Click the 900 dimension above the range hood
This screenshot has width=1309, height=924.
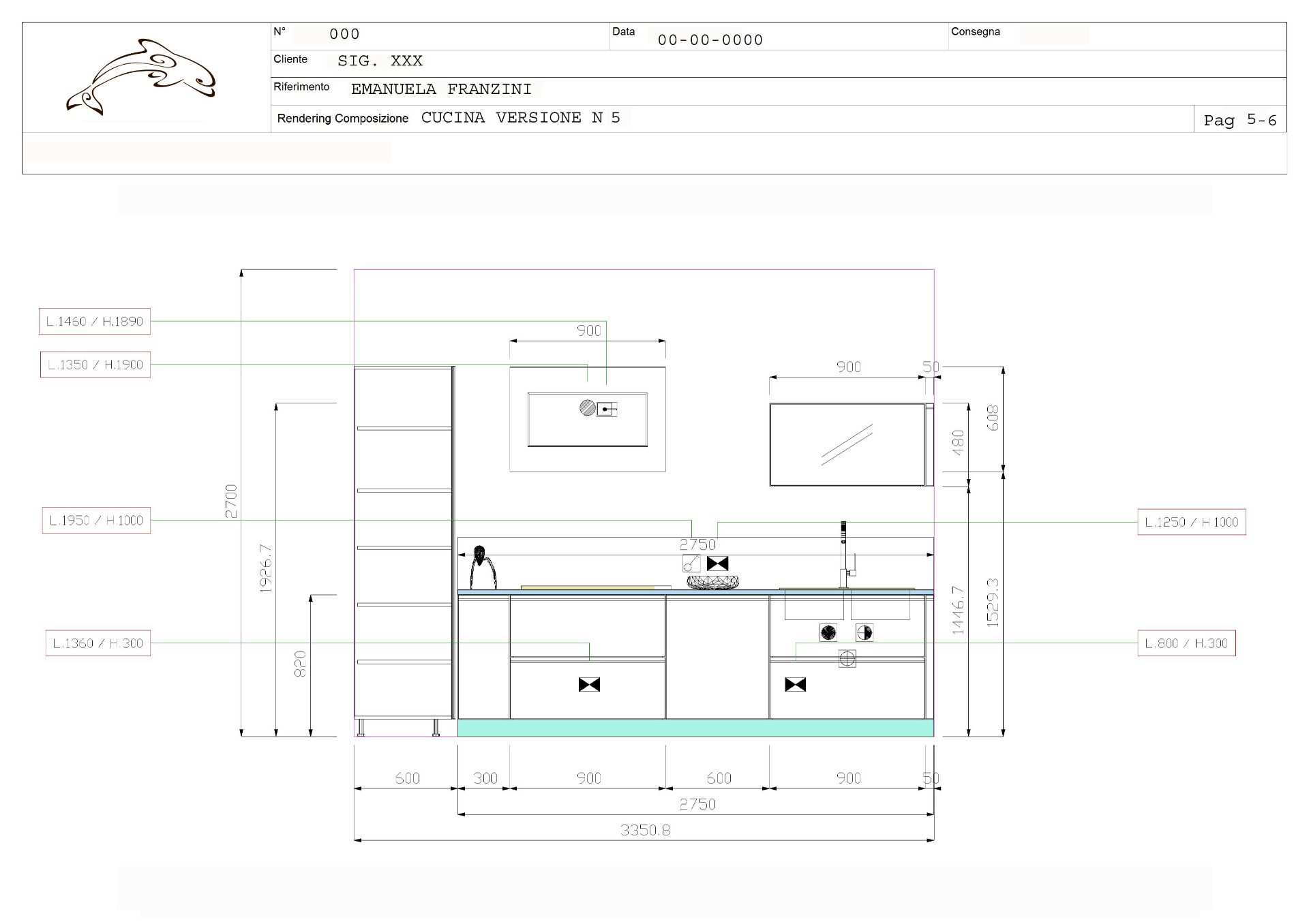pyautogui.click(x=589, y=330)
